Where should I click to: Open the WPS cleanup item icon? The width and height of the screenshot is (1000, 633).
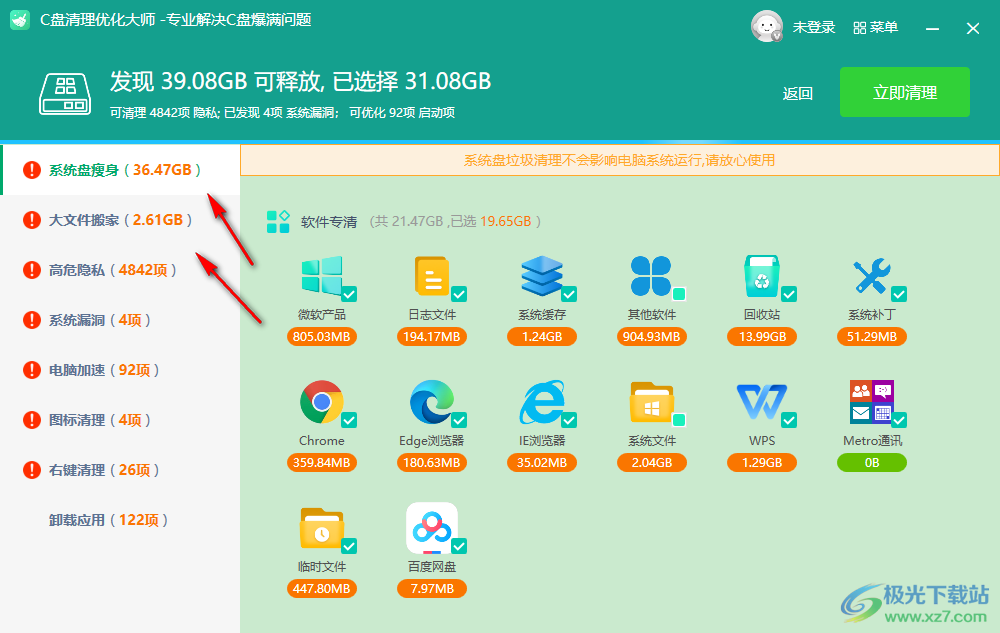[x=761, y=402]
